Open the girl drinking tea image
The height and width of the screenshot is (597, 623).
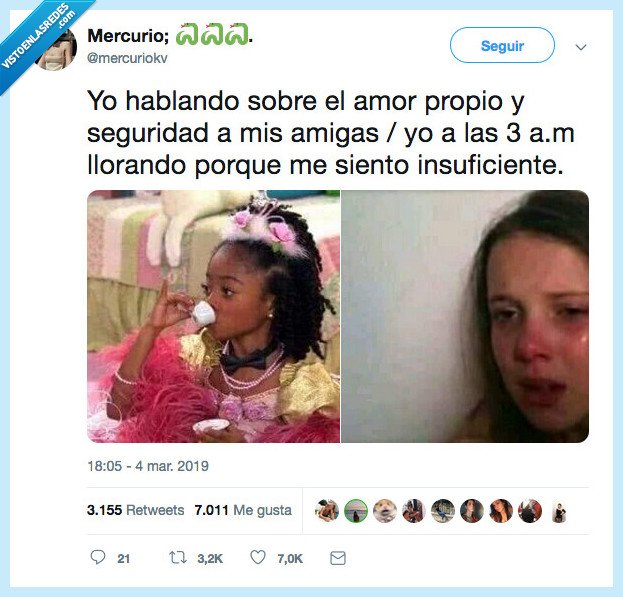point(213,317)
